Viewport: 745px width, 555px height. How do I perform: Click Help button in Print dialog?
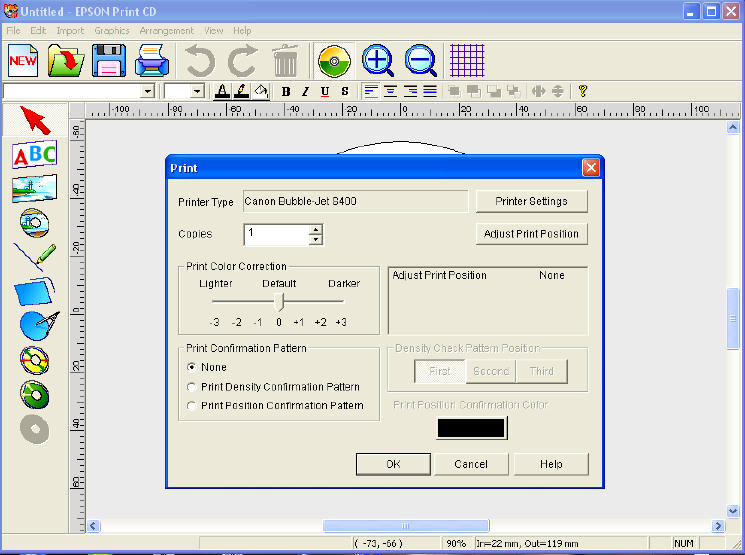(x=551, y=464)
